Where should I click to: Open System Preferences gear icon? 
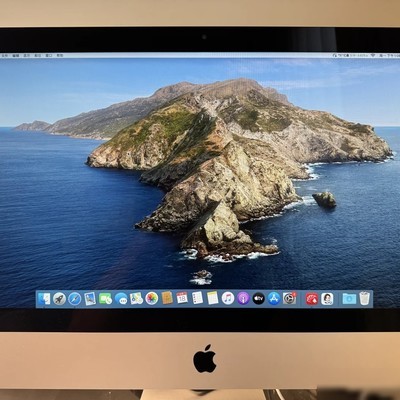tap(289, 298)
